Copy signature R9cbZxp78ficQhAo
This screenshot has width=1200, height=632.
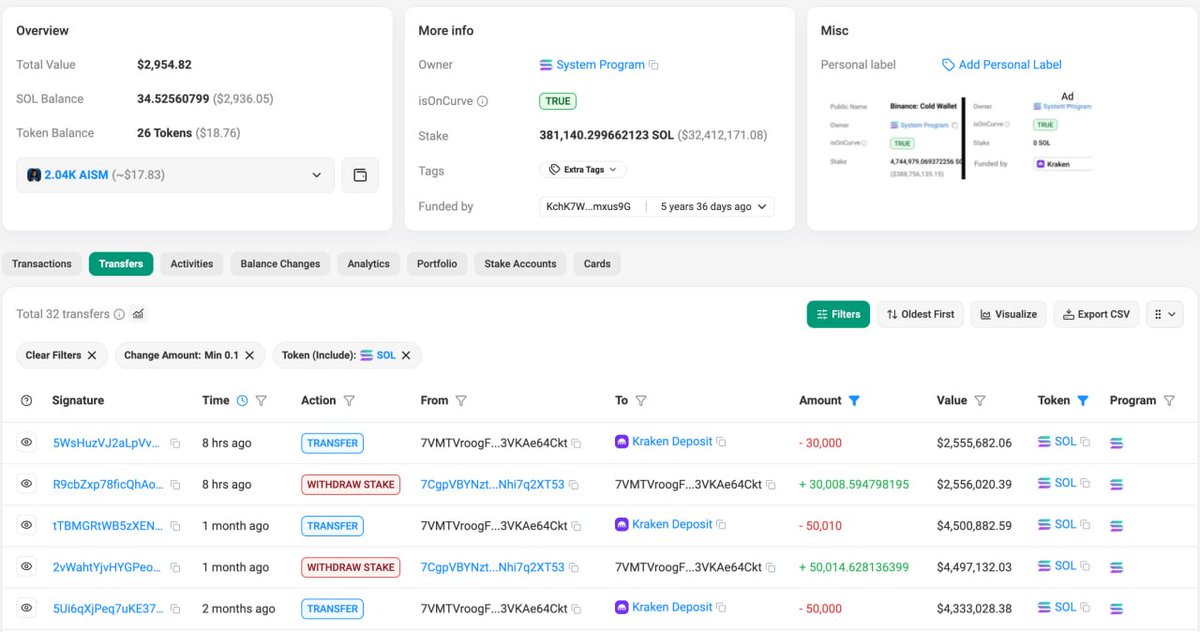[175, 485]
